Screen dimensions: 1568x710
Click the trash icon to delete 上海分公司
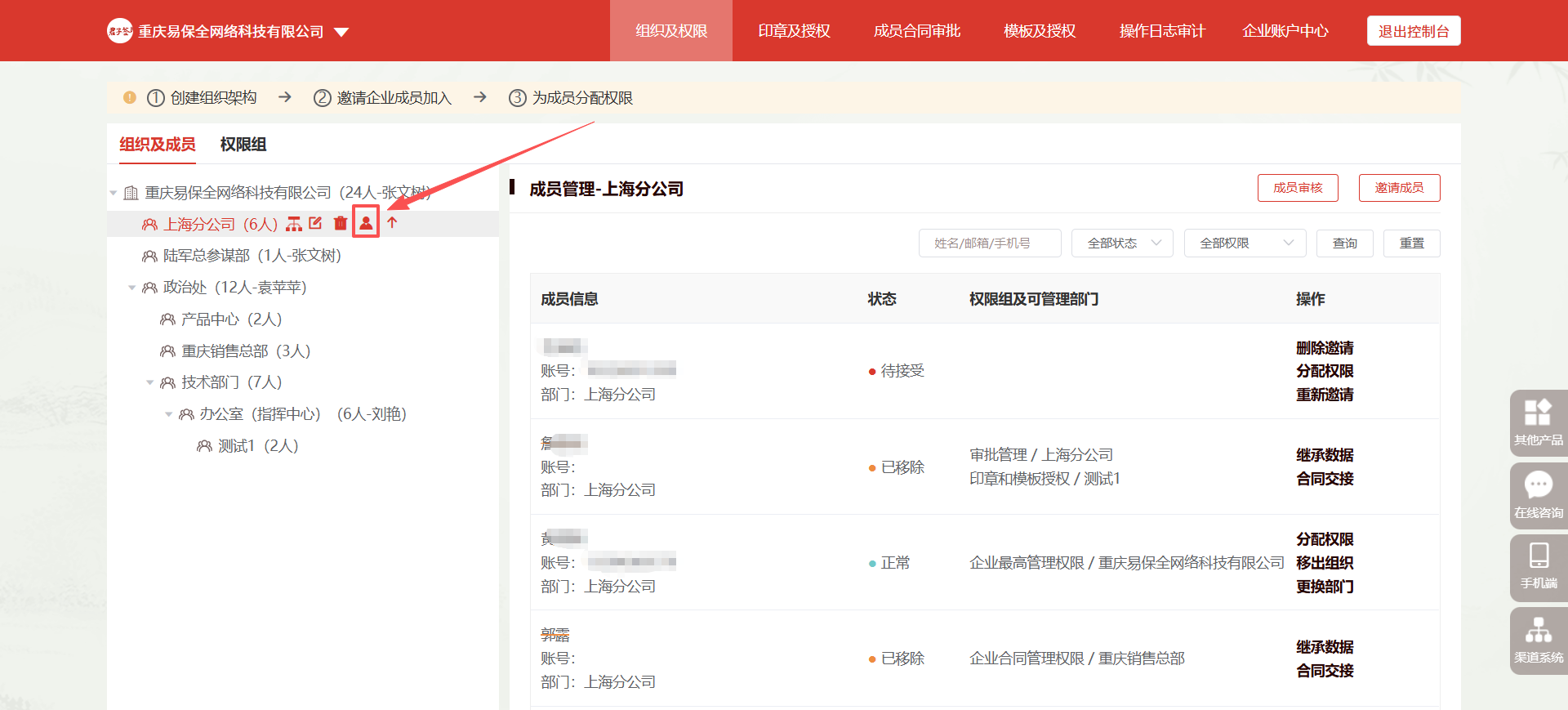click(341, 223)
